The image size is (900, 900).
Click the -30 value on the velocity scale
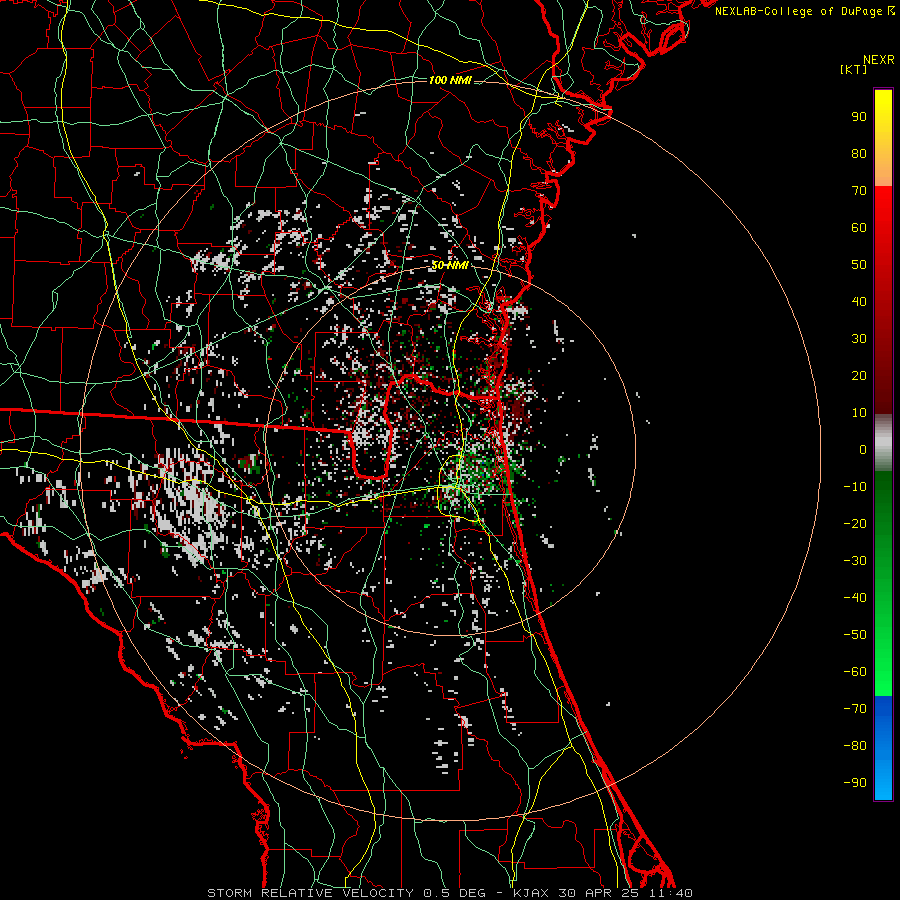point(855,561)
